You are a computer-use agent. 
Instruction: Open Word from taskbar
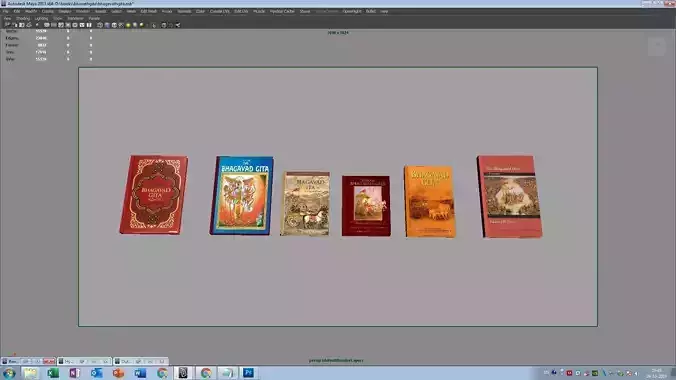pos(140,373)
